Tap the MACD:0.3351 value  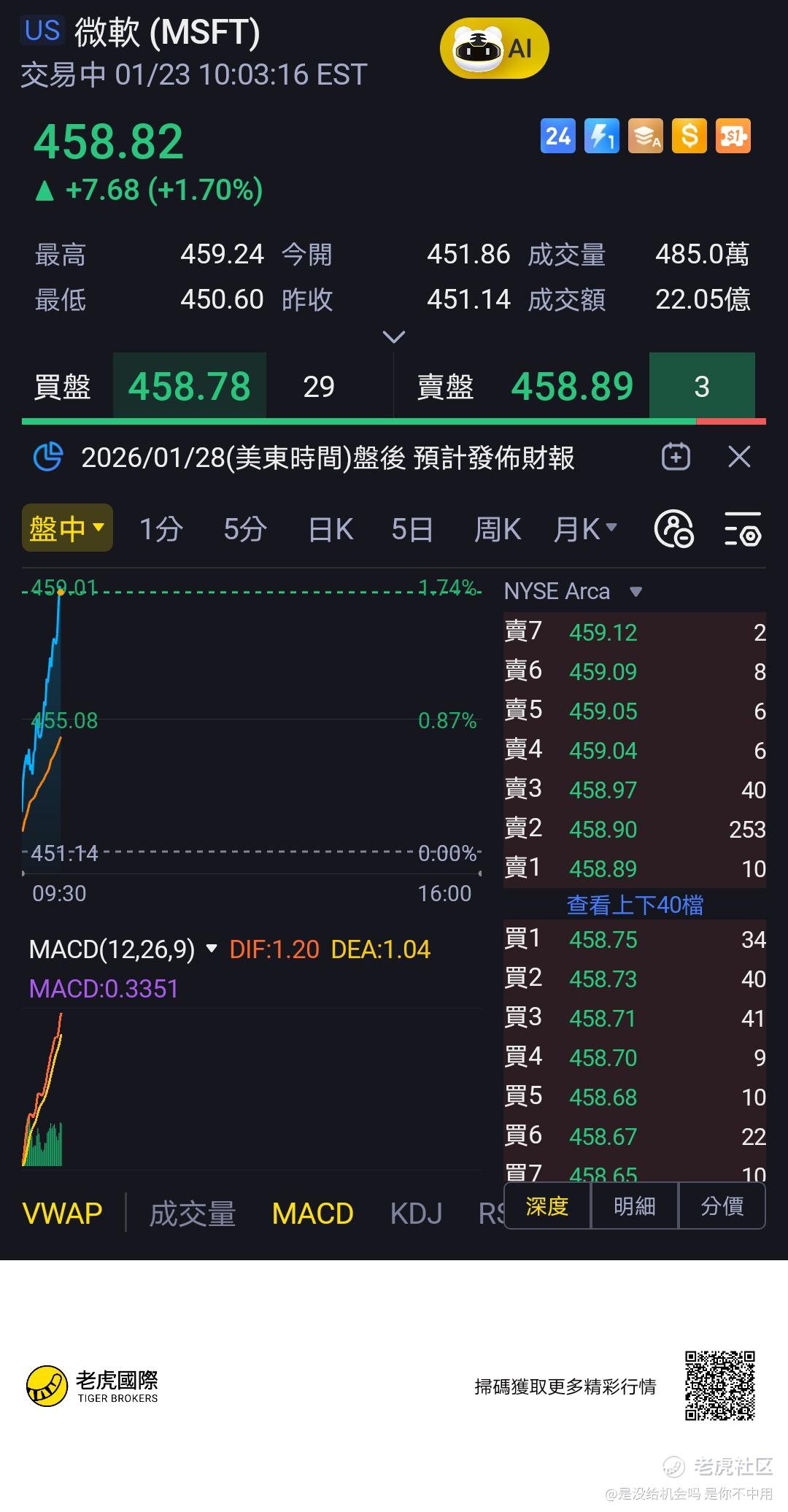coord(104,989)
